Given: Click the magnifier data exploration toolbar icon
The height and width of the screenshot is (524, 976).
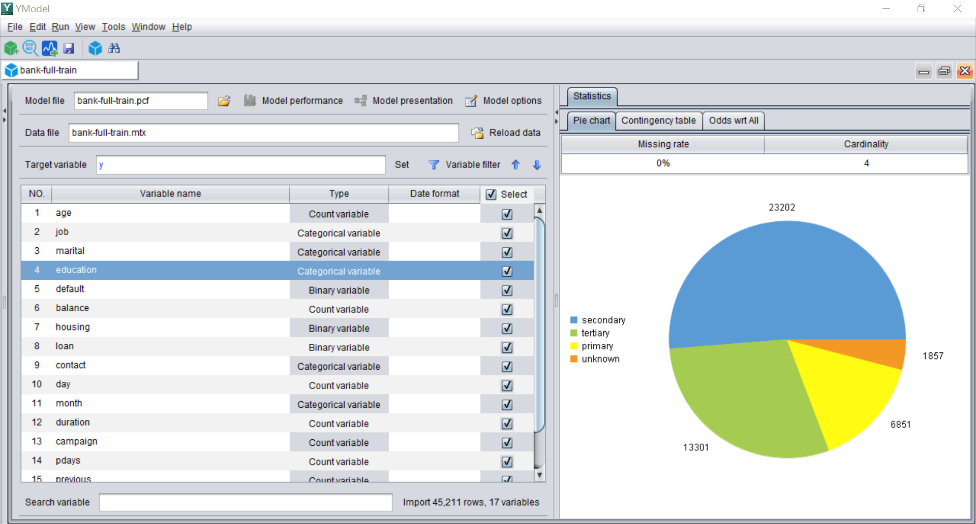Looking at the screenshot, I should [30, 48].
